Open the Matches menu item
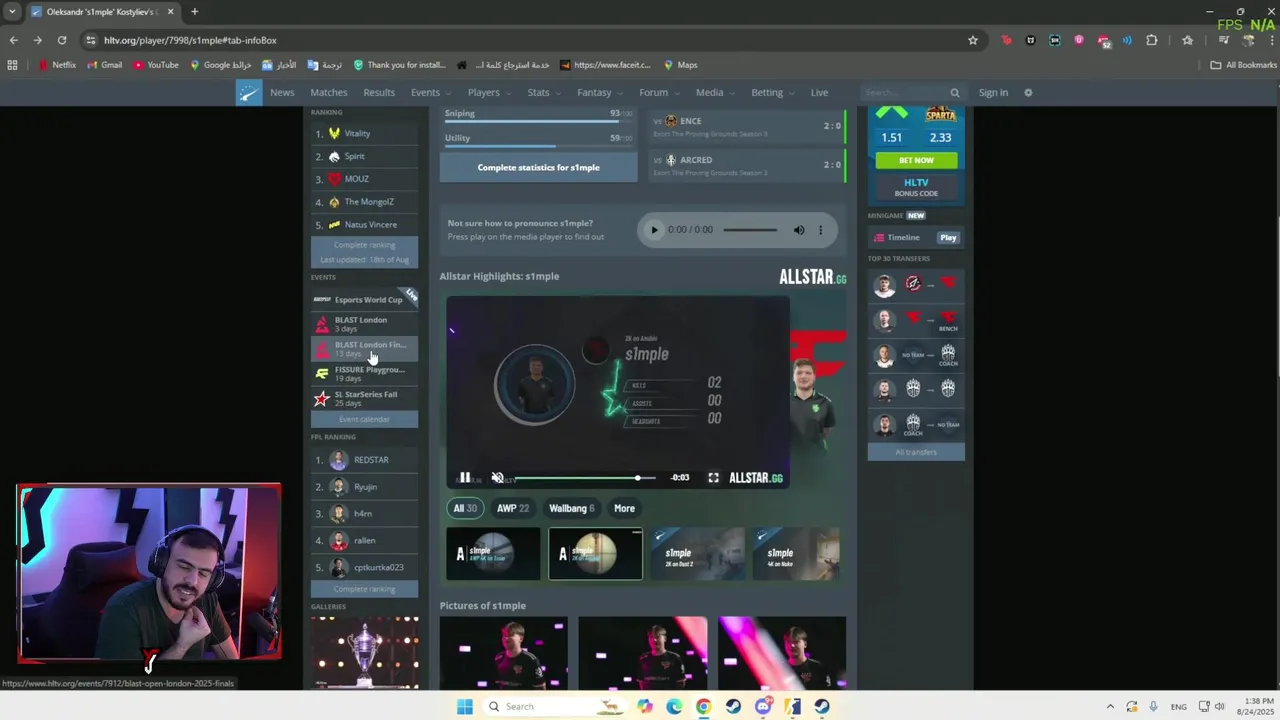The width and height of the screenshot is (1280, 720). pos(329,93)
